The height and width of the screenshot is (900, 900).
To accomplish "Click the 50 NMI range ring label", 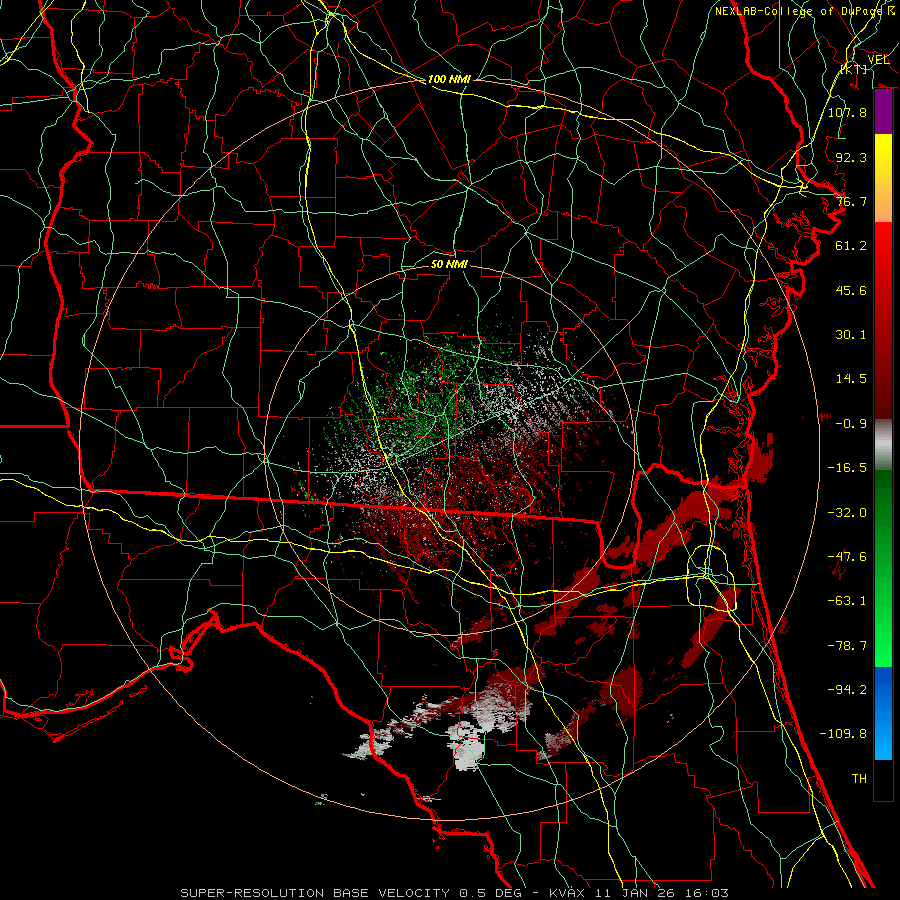I will point(449,264).
